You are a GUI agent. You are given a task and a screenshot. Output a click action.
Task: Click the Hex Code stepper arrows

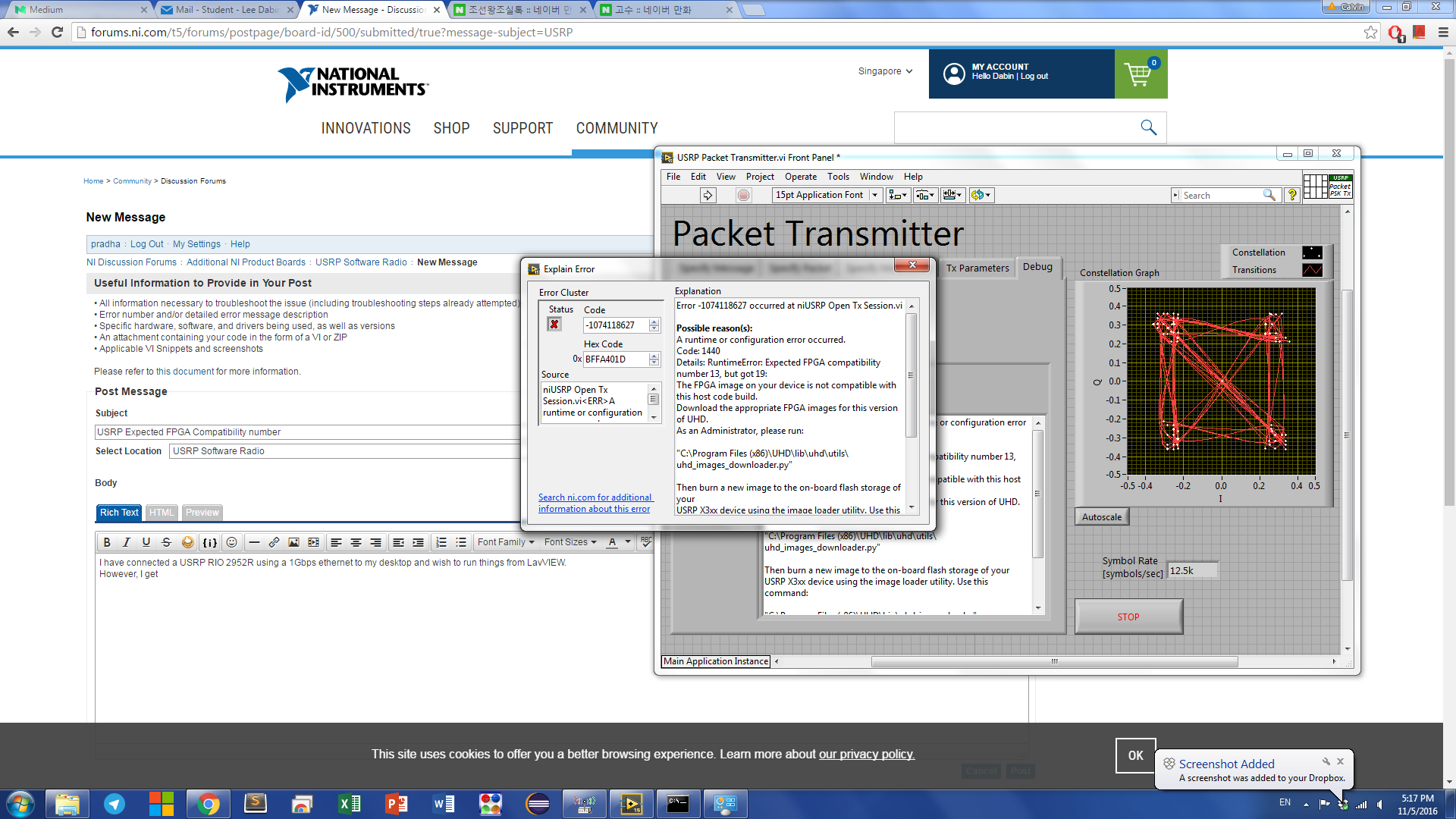[654, 359]
